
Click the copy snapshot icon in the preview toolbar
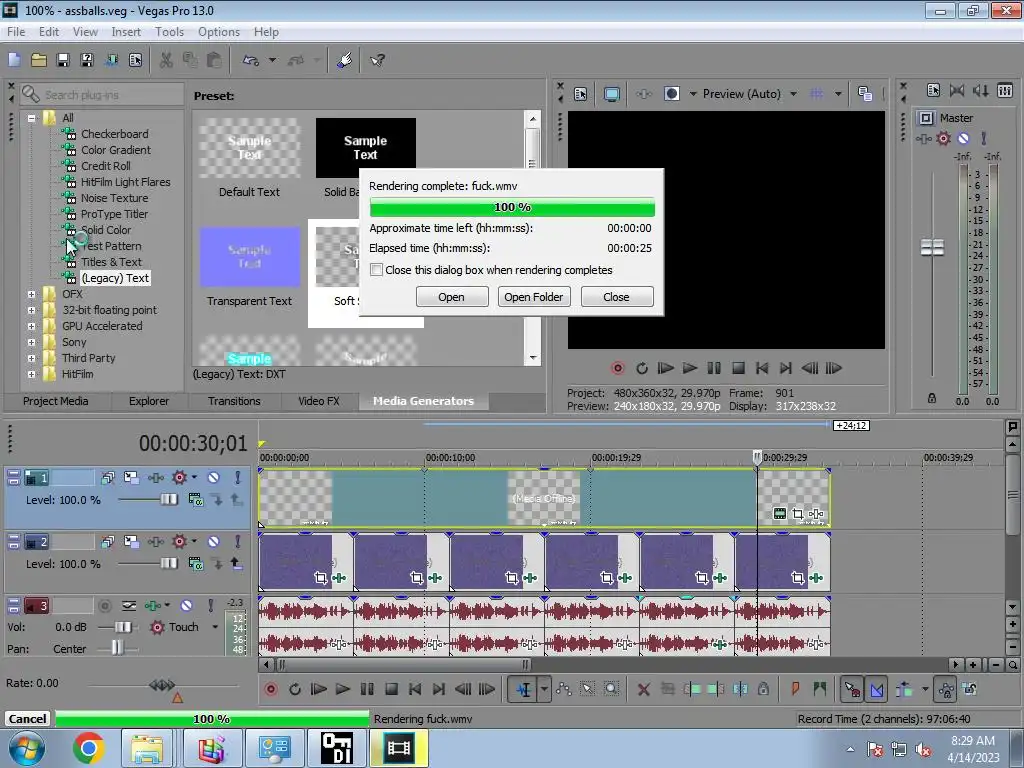coord(865,94)
